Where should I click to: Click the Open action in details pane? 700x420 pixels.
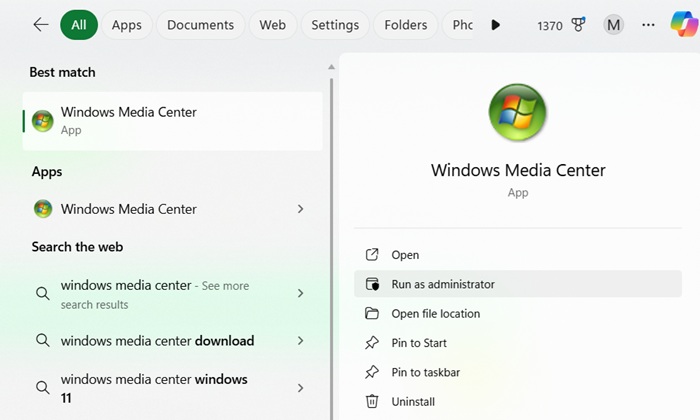point(518,254)
